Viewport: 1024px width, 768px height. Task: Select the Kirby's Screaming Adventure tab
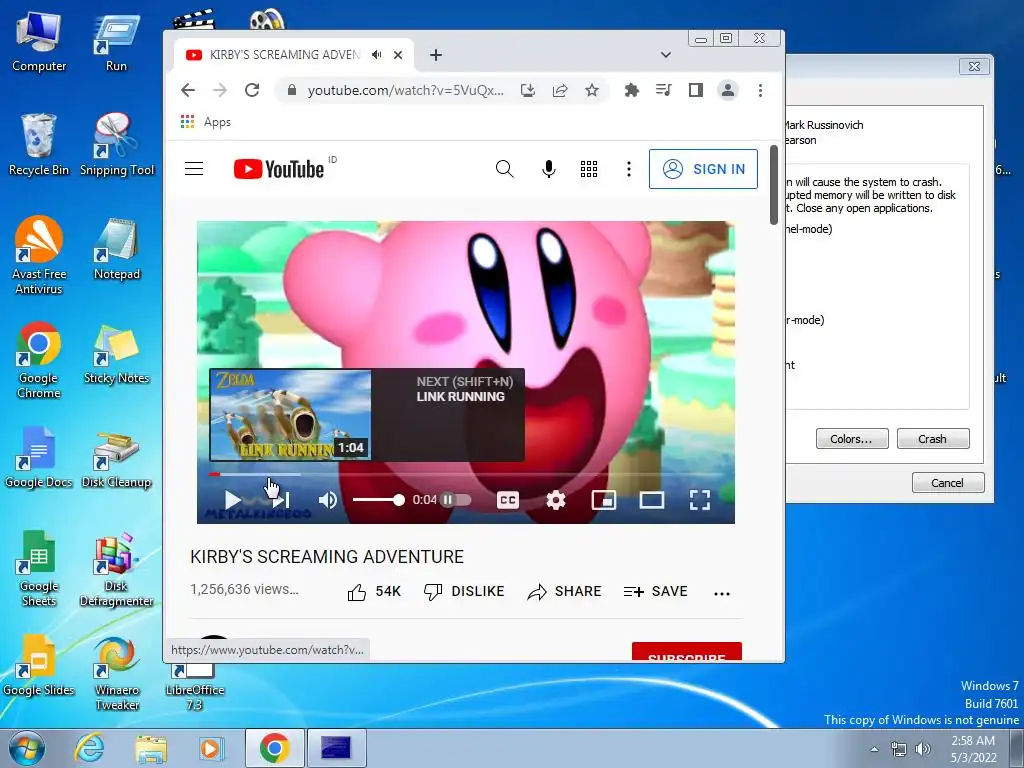[x=294, y=55]
